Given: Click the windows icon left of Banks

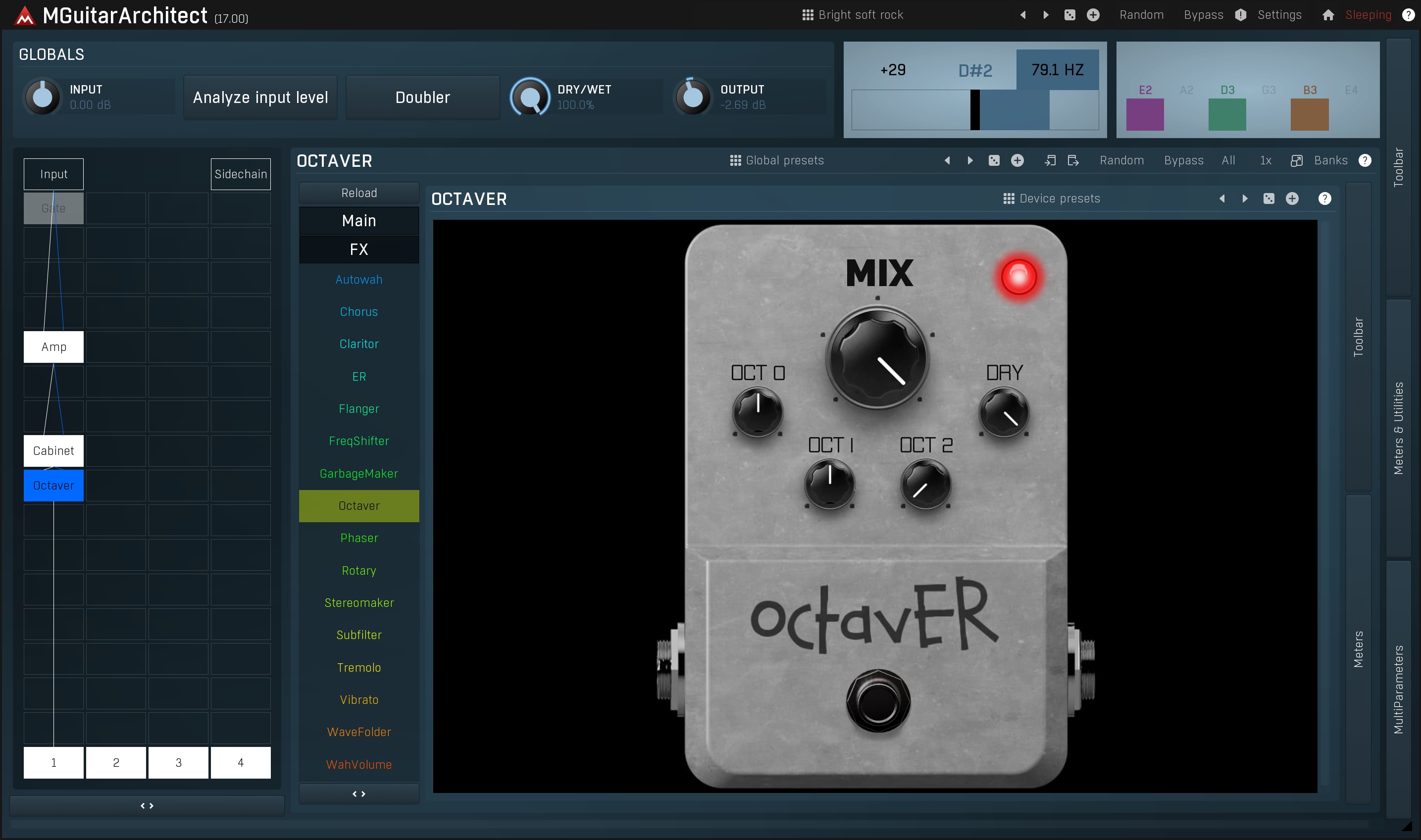Looking at the screenshot, I should tap(1296, 161).
